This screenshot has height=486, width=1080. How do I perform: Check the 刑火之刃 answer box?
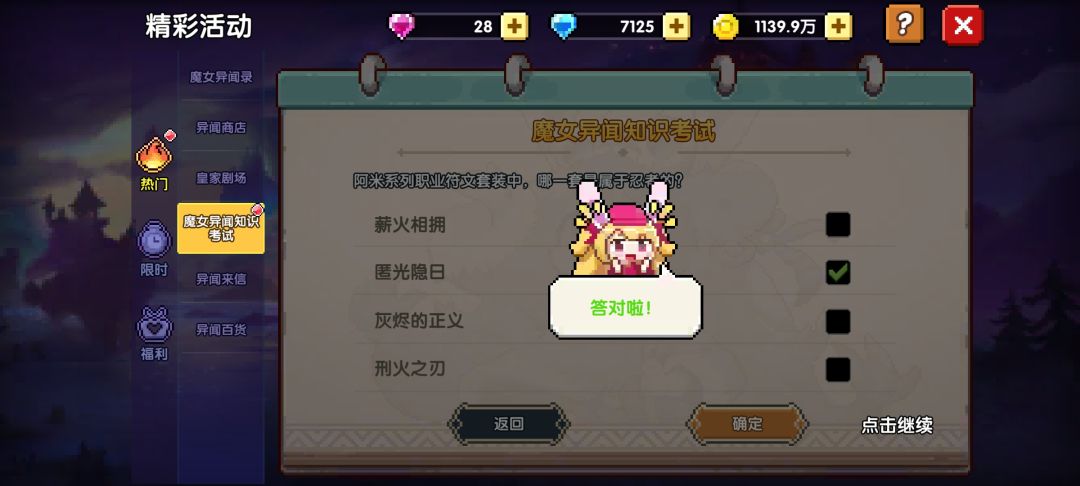coord(838,370)
